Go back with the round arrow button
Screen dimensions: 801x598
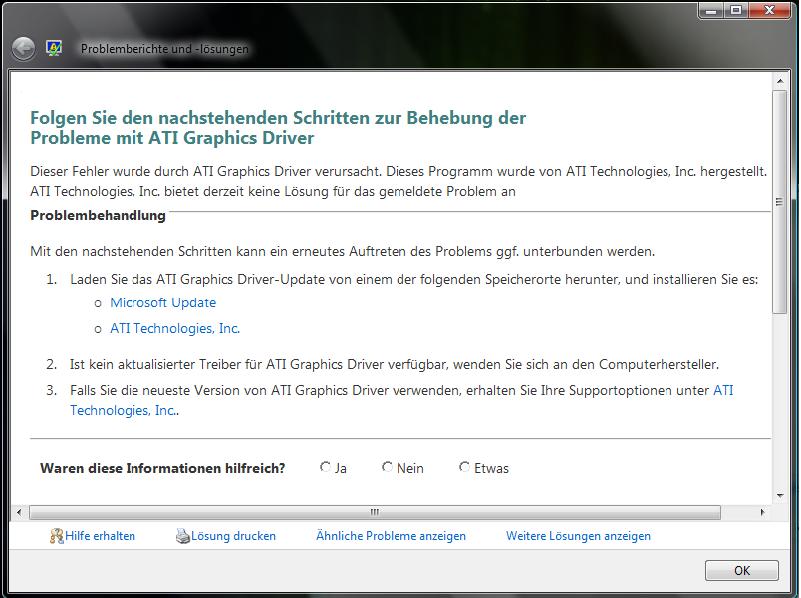point(23,49)
